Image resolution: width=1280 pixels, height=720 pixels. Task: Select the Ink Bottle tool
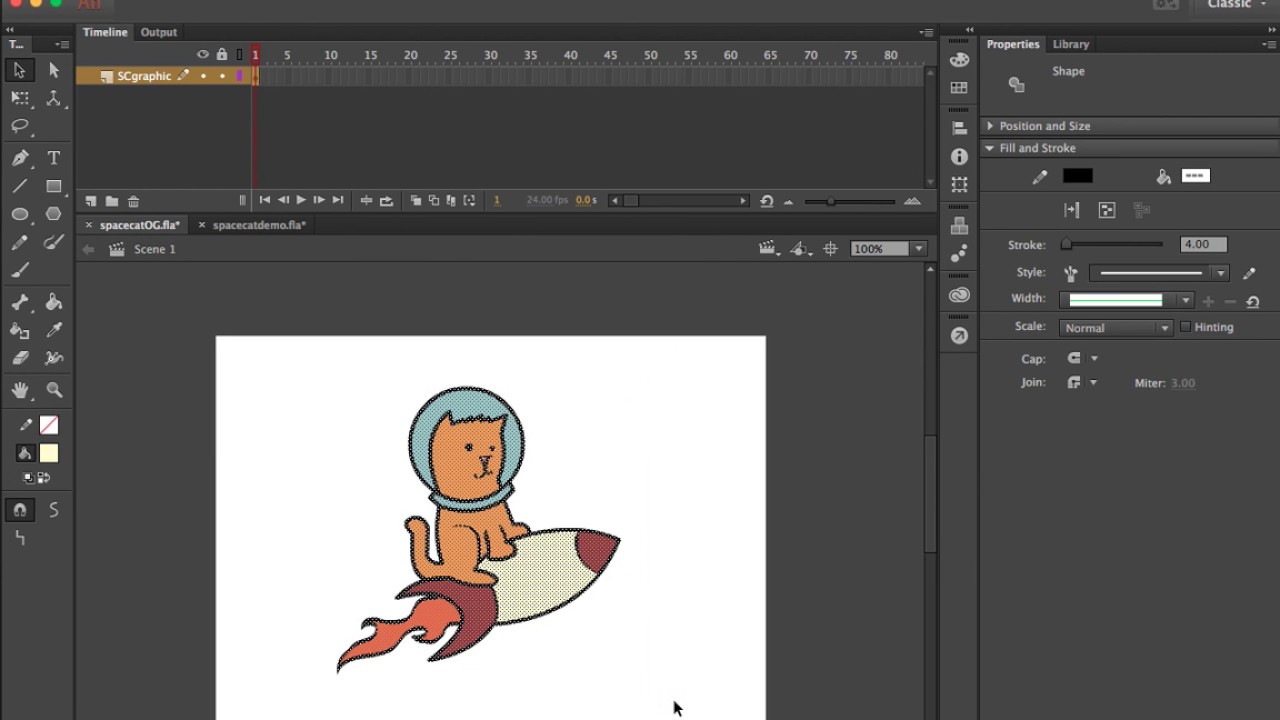pos(19,330)
